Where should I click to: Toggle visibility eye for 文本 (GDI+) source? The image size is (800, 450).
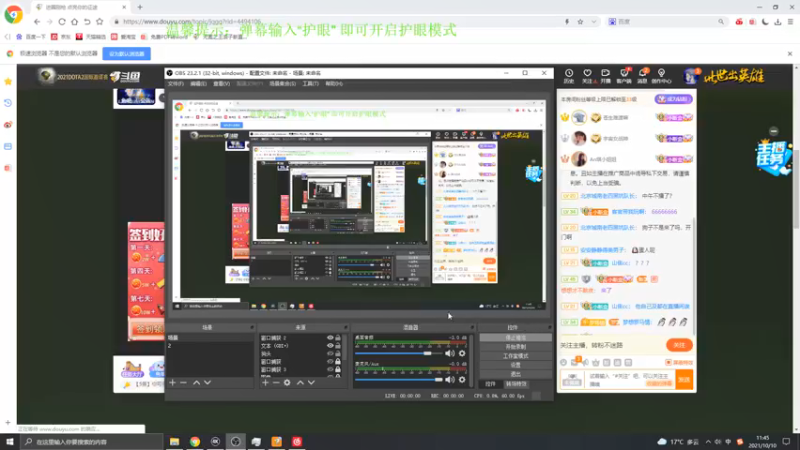(x=330, y=346)
